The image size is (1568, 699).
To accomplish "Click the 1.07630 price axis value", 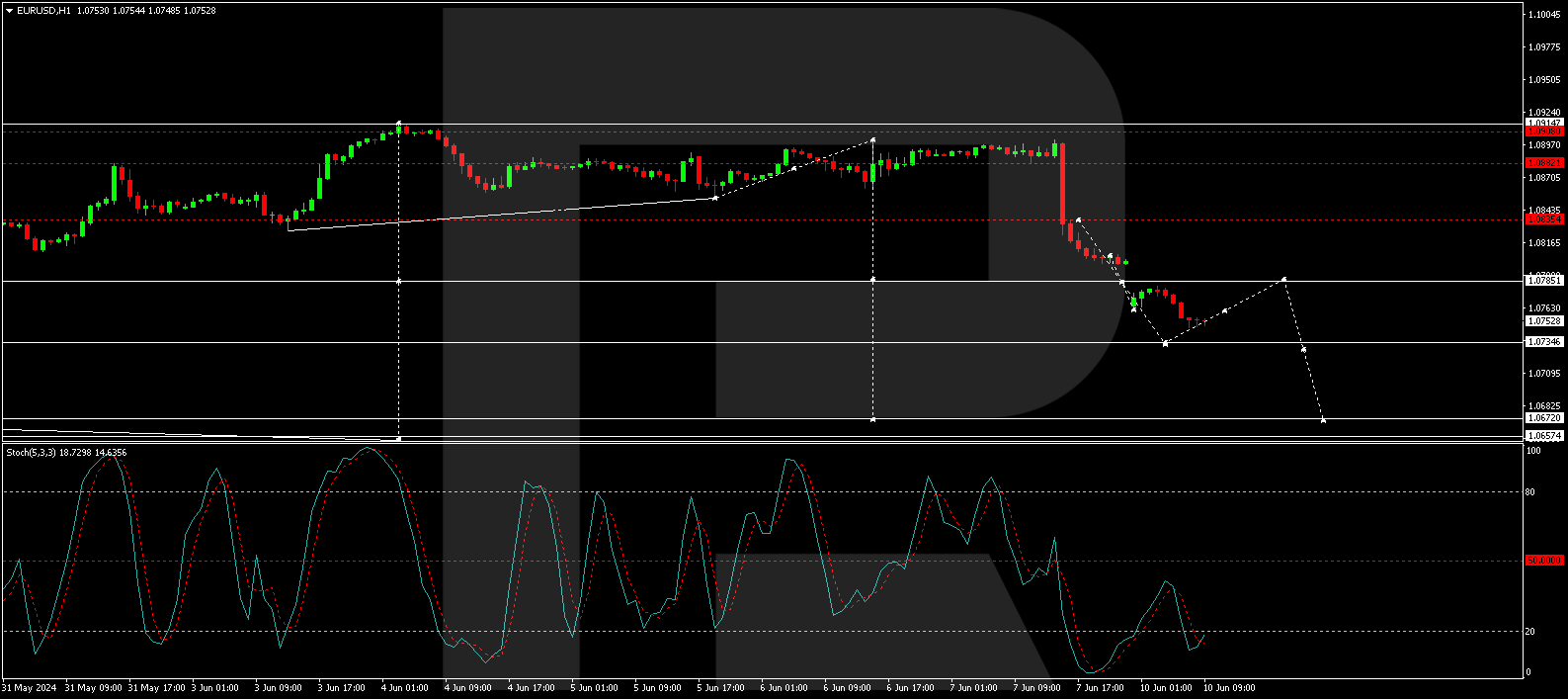I will tap(1544, 308).
